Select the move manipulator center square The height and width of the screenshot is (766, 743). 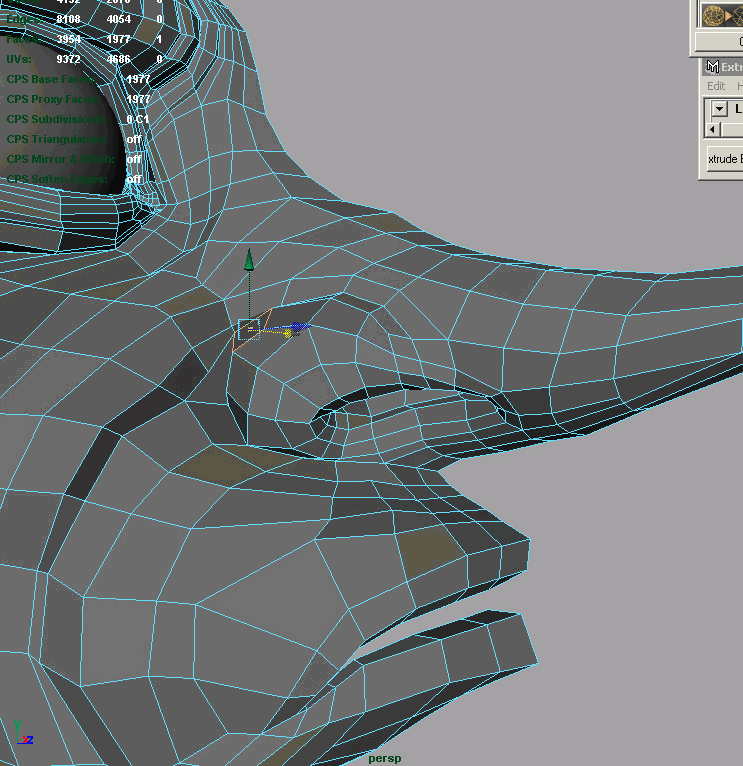pyautogui.click(x=249, y=329)
